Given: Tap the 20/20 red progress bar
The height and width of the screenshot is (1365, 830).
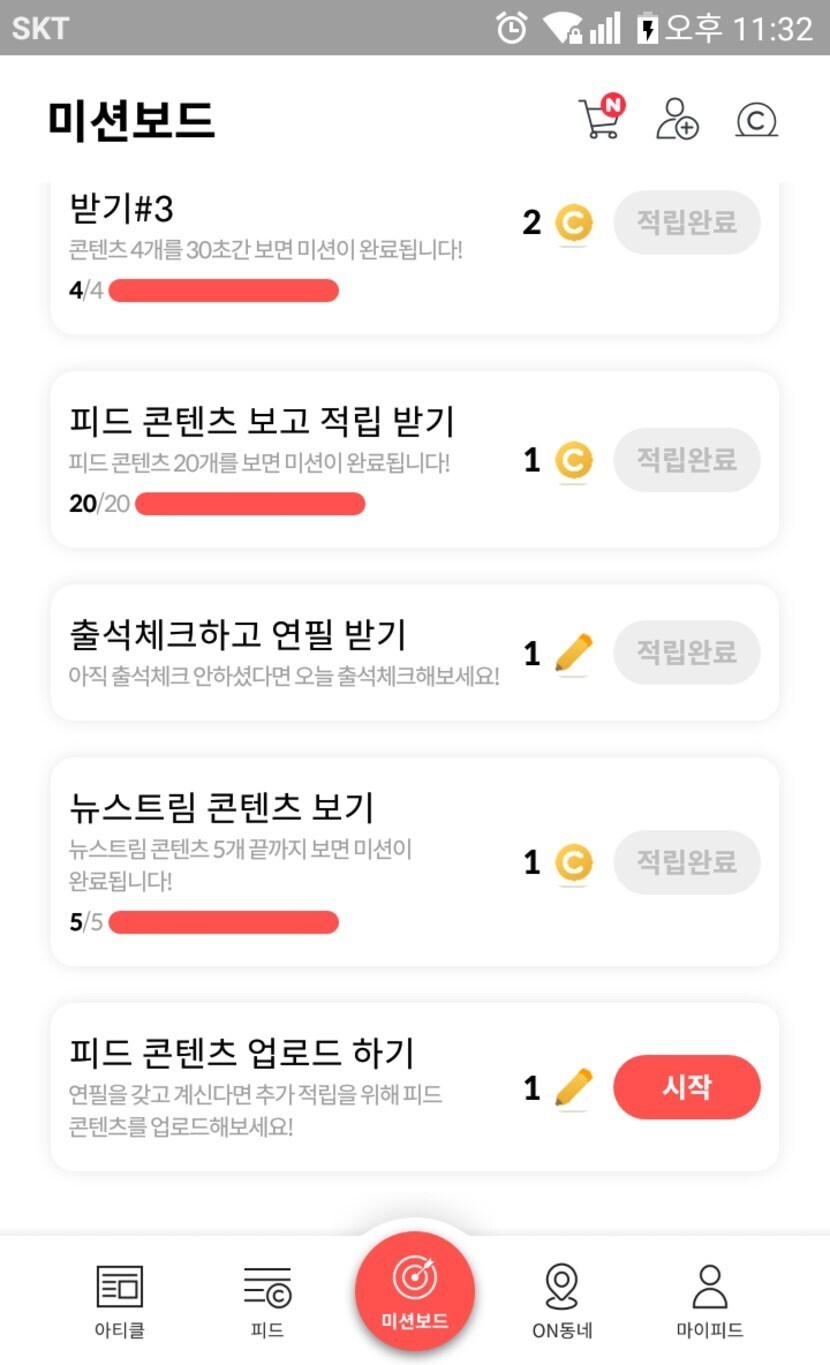Looking at the screenshot, I should coord(249,504).
